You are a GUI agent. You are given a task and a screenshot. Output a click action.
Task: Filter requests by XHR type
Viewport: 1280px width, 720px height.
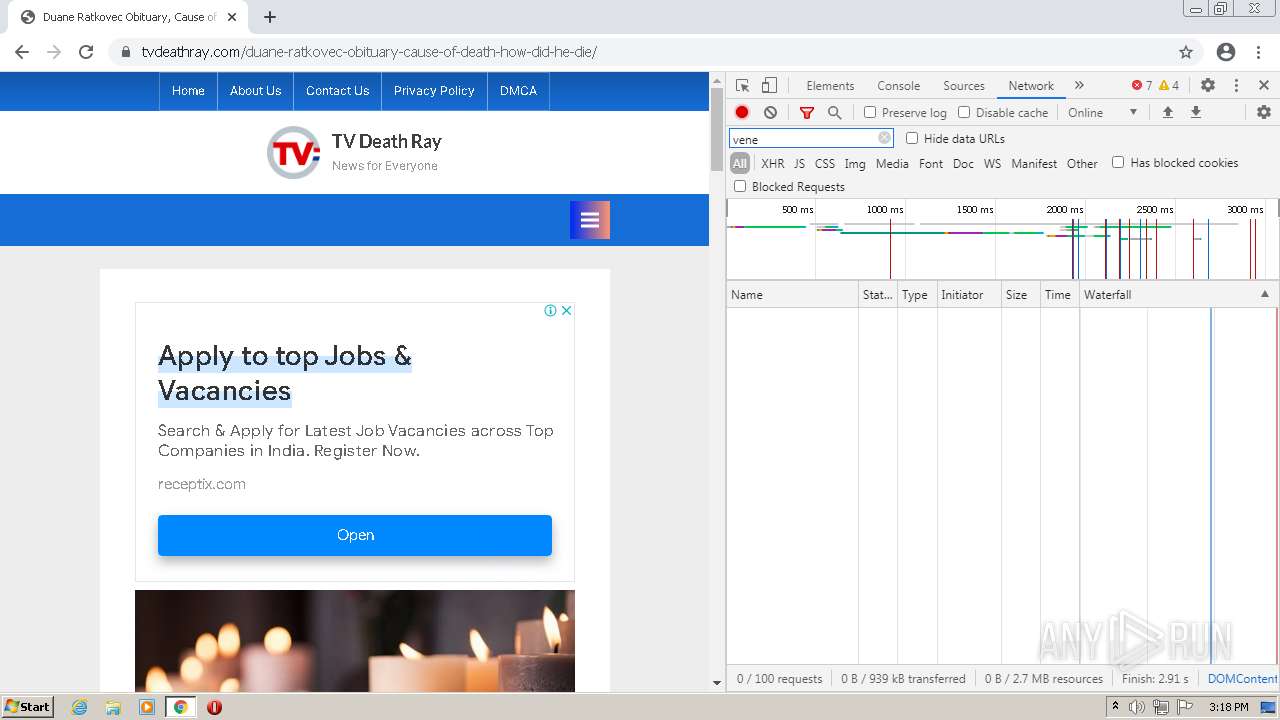click(773, 164)
